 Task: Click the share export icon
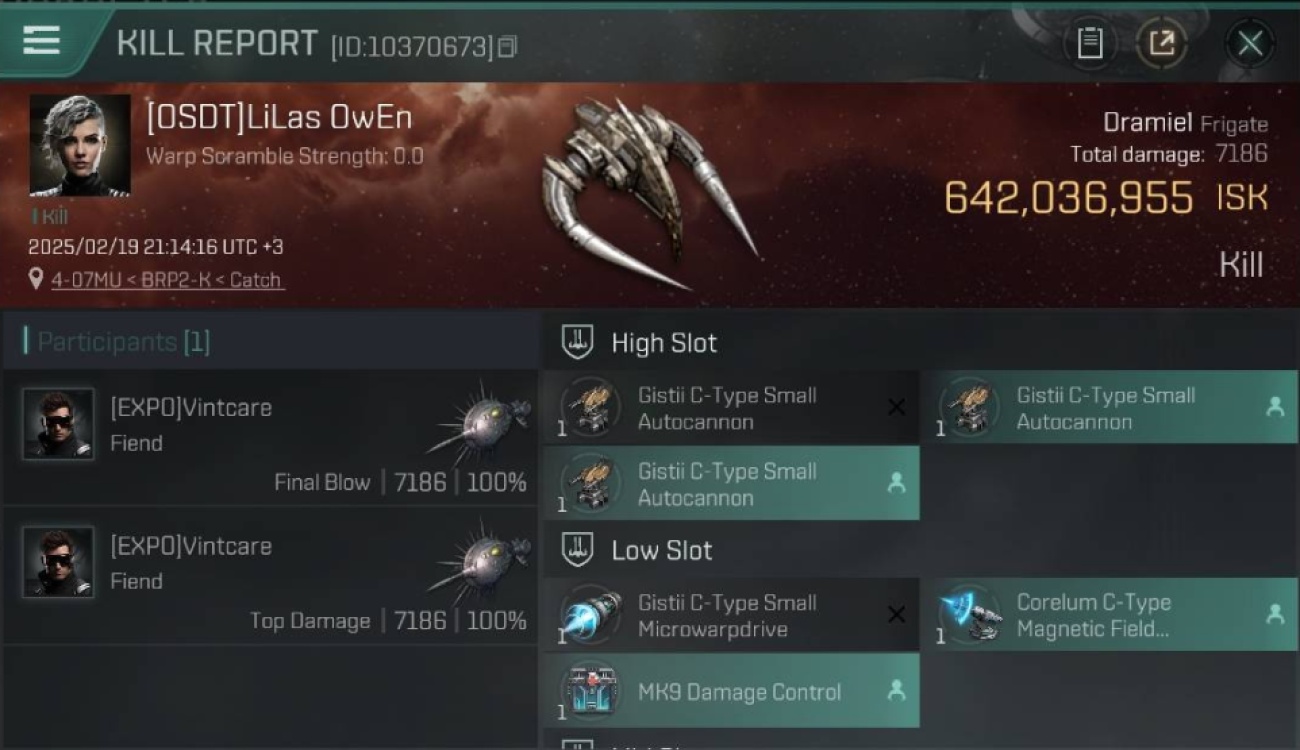pyautogui.click(x=1161, y=43)
